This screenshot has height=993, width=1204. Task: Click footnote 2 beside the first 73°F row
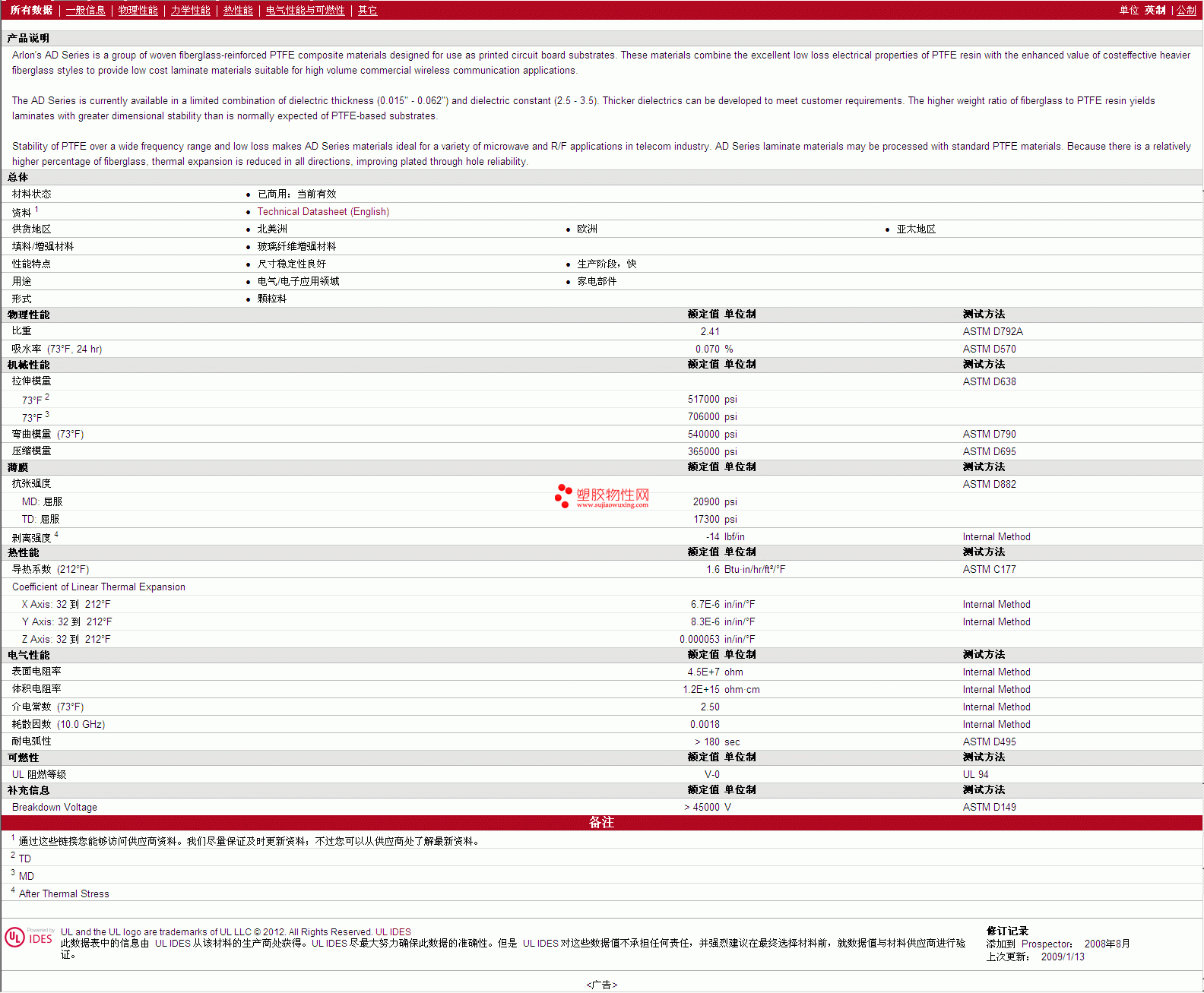(47, 397)
